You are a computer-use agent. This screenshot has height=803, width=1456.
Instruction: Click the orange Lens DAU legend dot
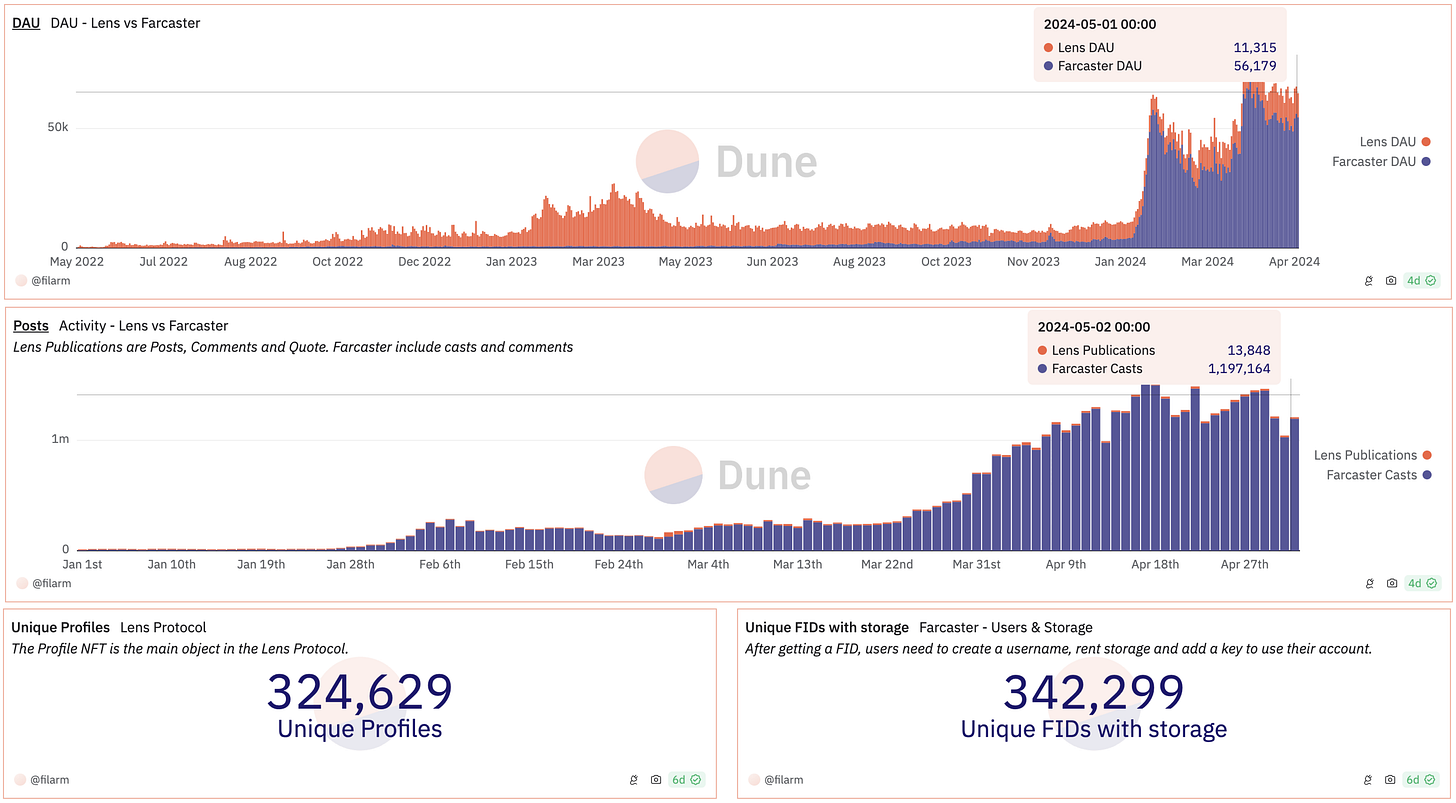click(1427, 142)
